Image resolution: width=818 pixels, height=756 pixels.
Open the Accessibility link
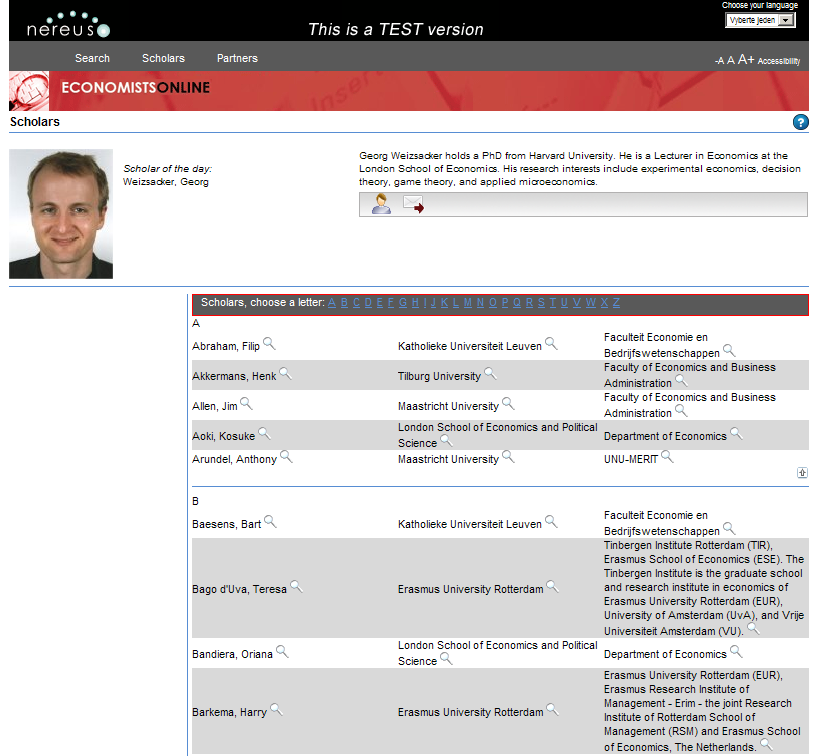tap(779, 61)
